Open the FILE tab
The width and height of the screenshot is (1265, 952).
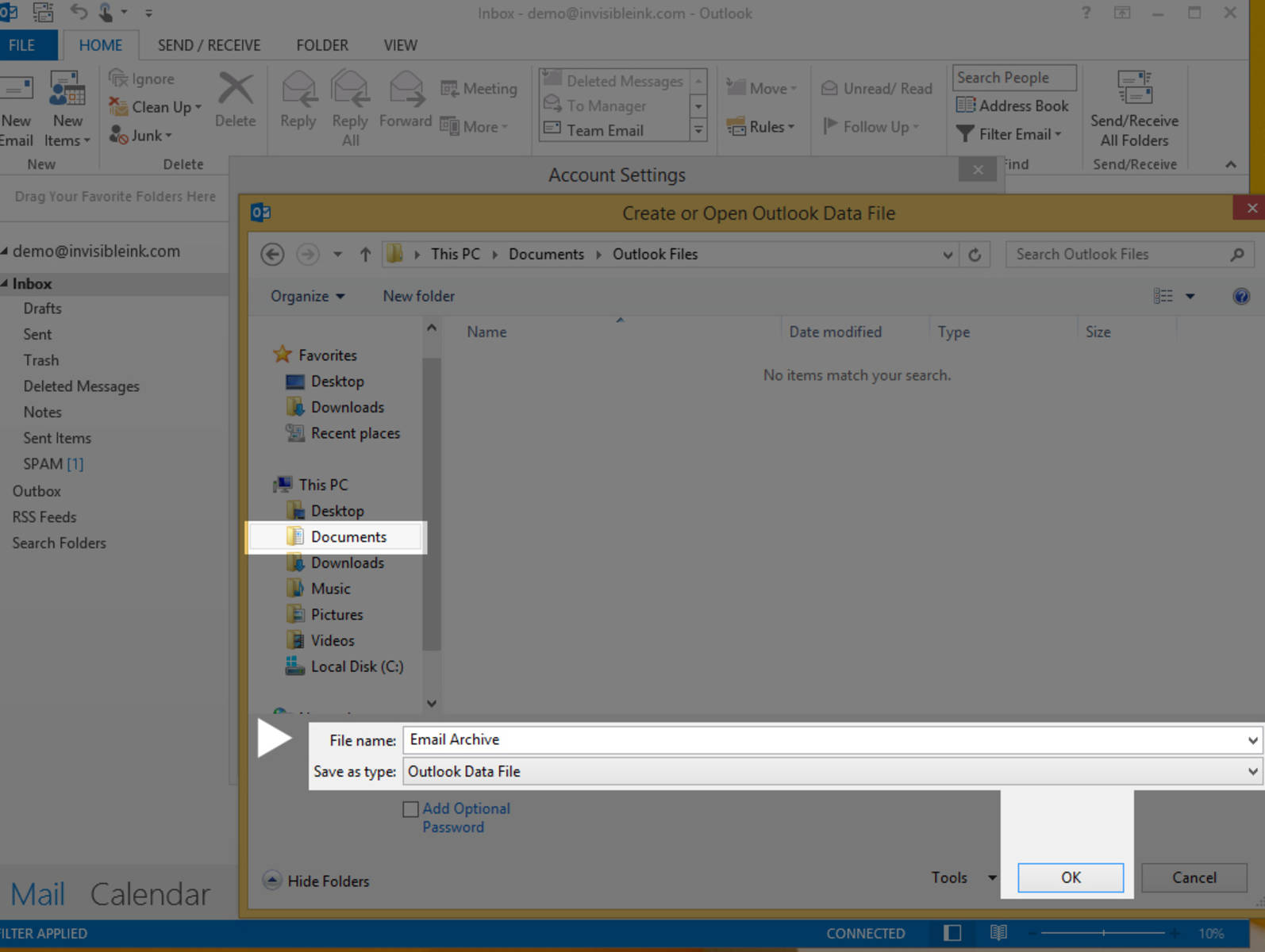point(21,45)
